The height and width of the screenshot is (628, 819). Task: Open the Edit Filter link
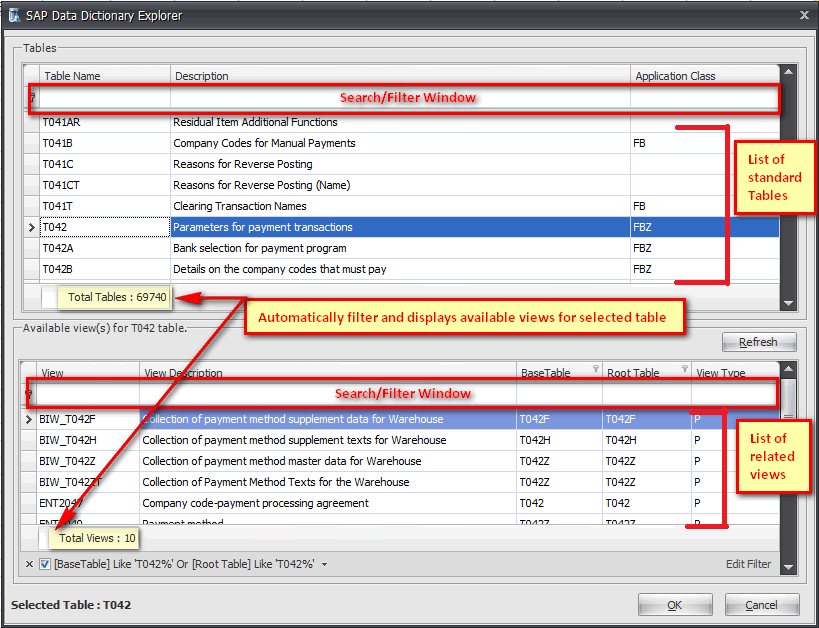748,564
